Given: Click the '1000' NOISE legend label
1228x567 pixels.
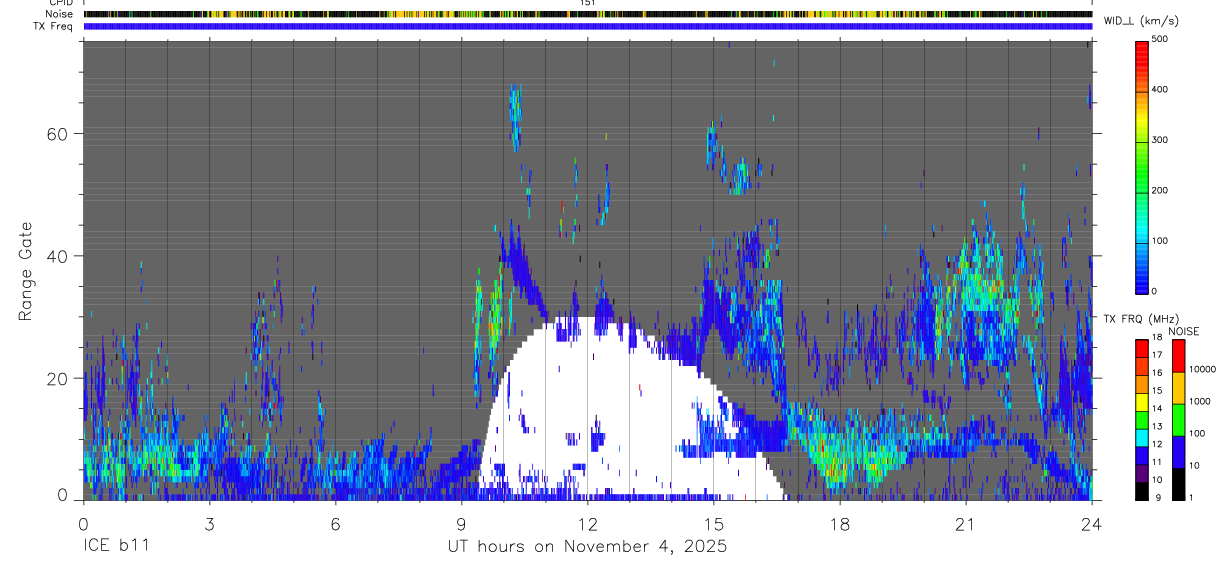Looking at the screenshot, I should tap(1200, 401).
